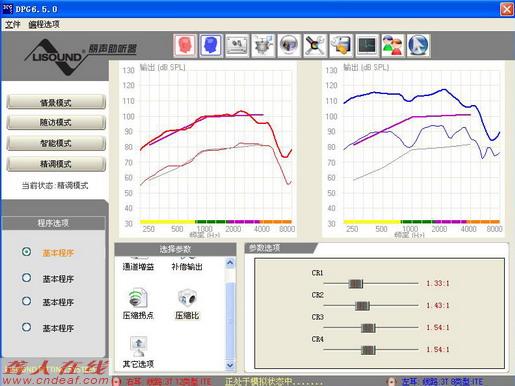Screen dimensions: 515x386
Task: Click the CR1 compression ratio slider handle
Action: click(356, 284)
